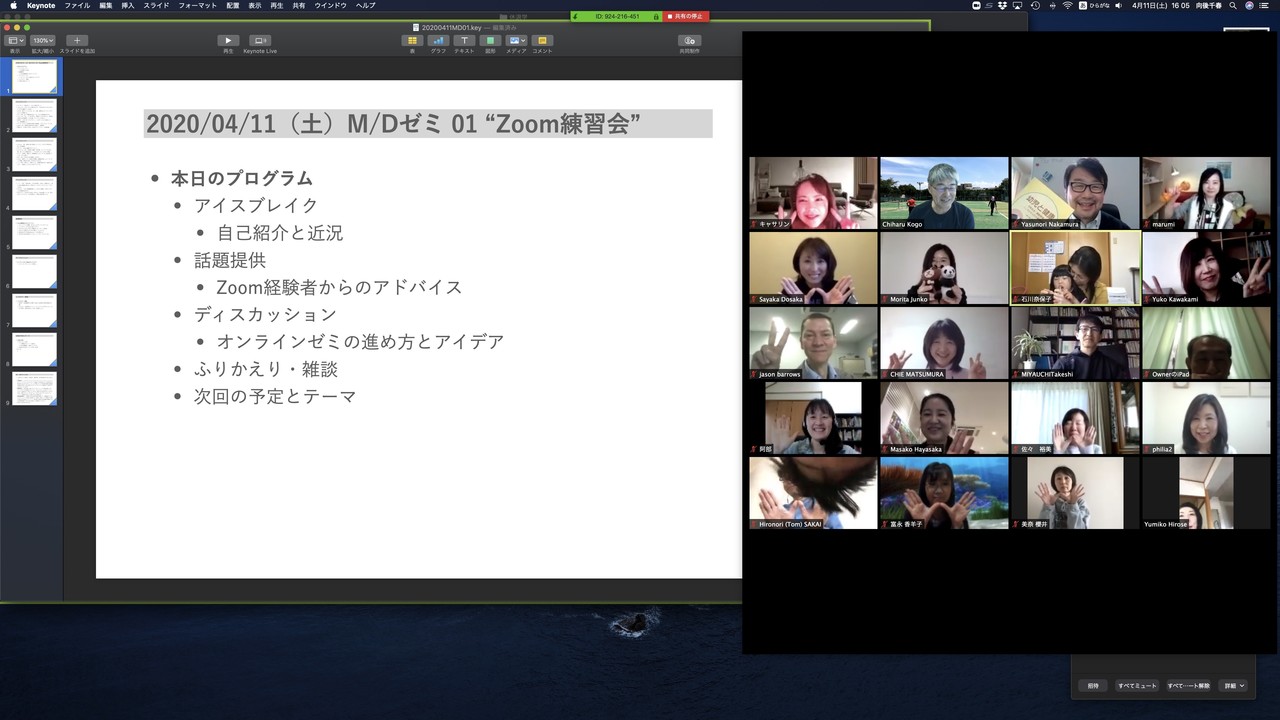Insert a table with the 表 icon

click(x=412, y=41)
